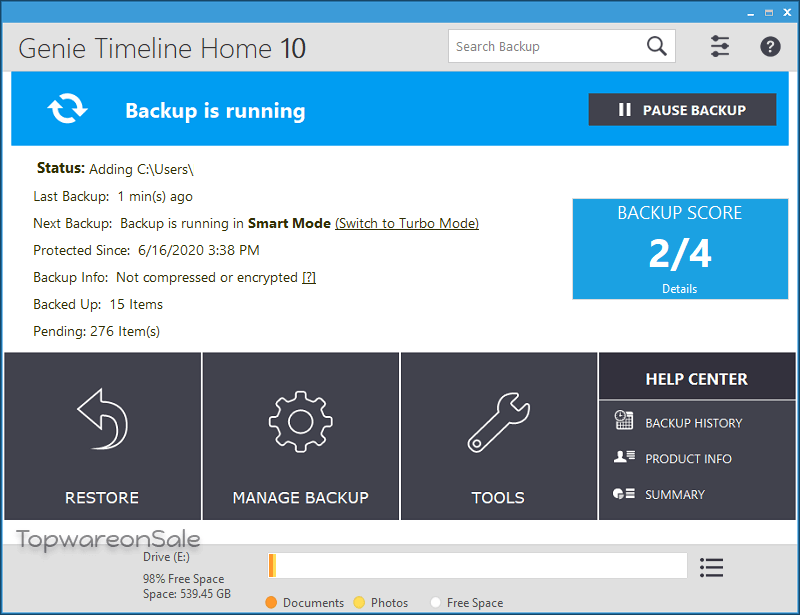Click the BACKUP SCORE title

(680, 213)
